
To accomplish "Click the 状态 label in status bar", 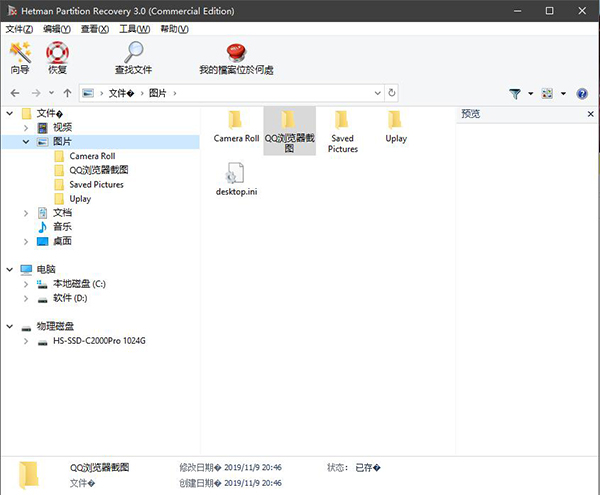I will click(337, 467).
